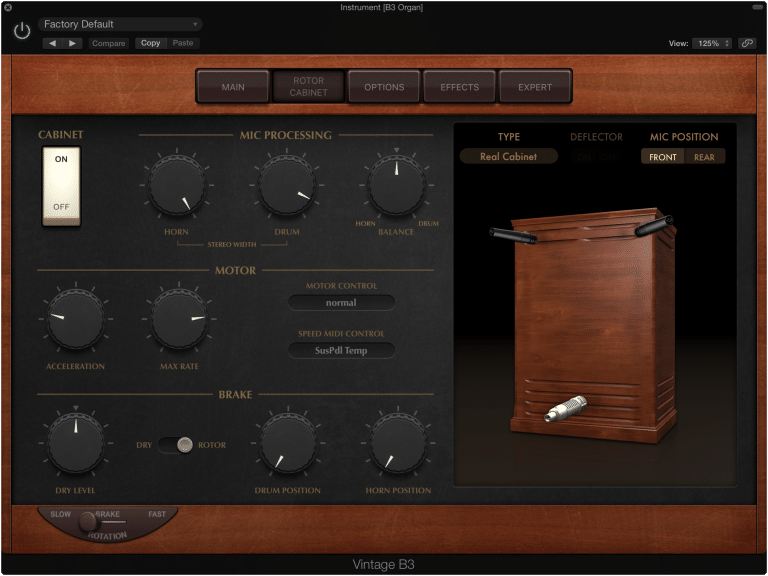Open Speed MIDI Control SusPdl Temp menu
This screenshot has width=768, height=576.
pos(341,351)
